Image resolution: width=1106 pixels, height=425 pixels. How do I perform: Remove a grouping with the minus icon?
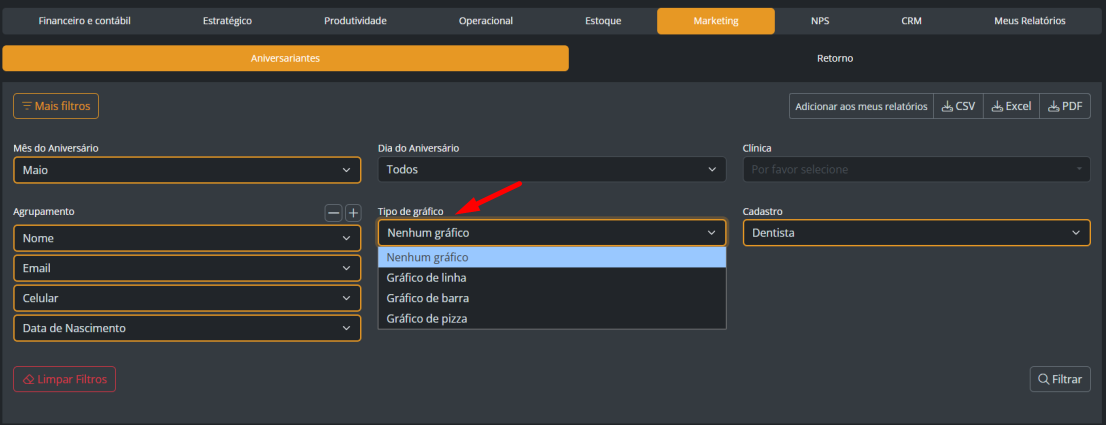pos(333,213)
